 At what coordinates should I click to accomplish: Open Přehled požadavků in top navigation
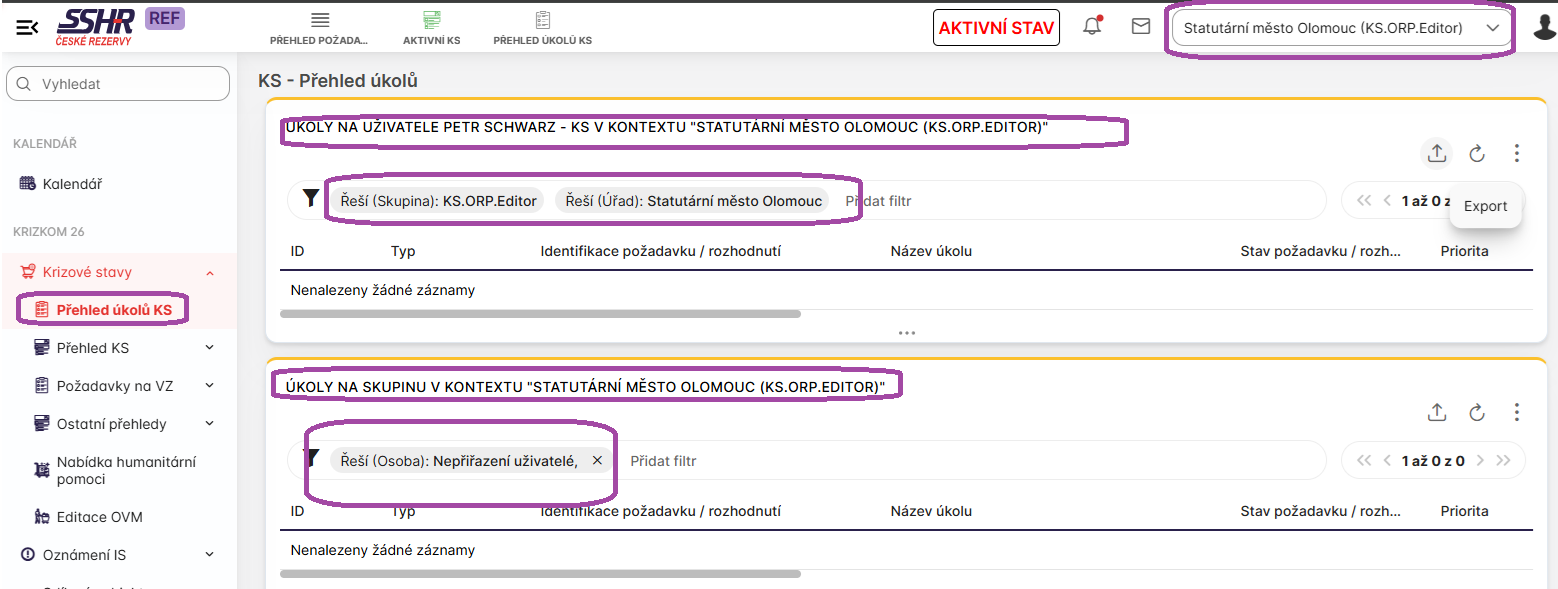tap(319, 28)
